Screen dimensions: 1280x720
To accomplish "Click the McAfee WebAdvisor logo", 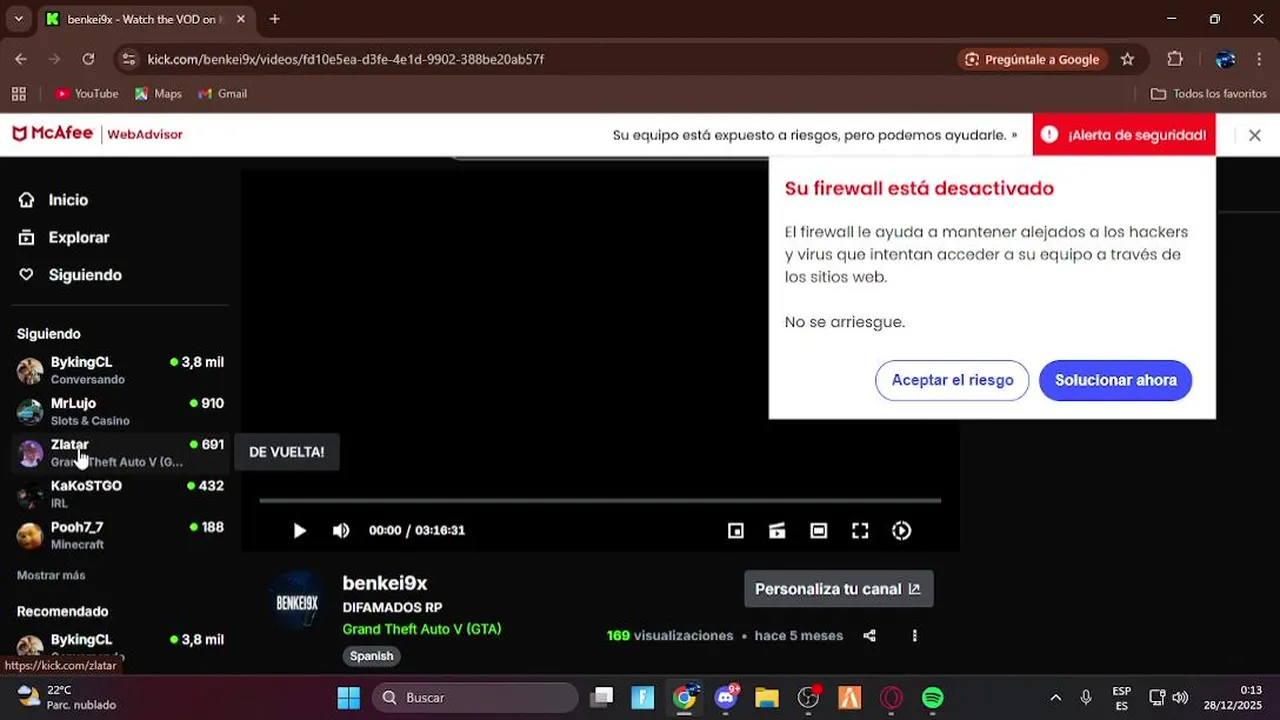I will 97,134.
